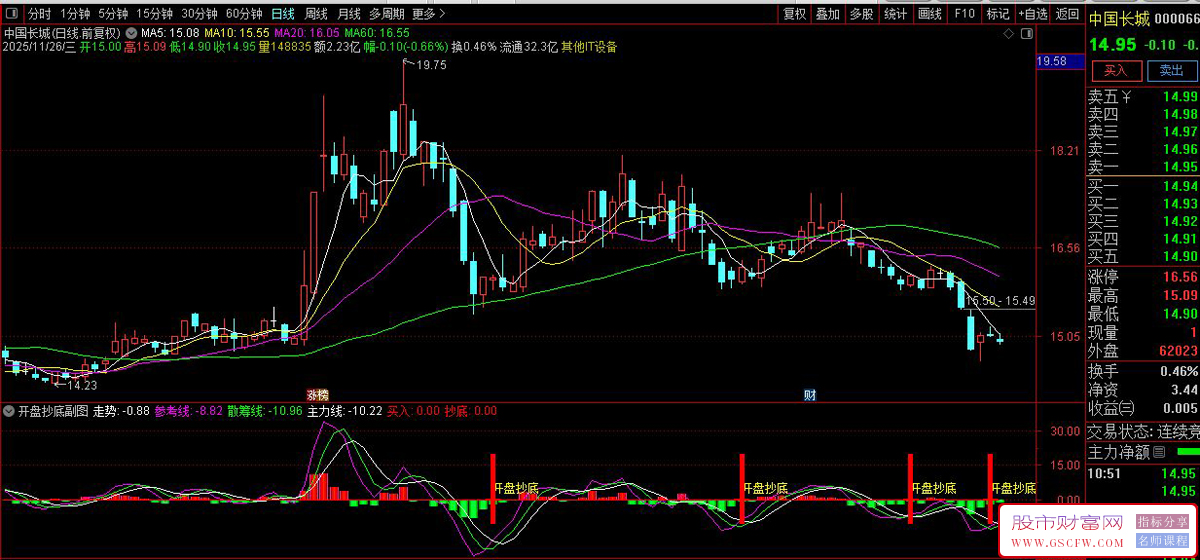Click the 参考线 -8.82 indicator label
The width and height of the screenshot is (1200, 560).
tap(189, 411)
